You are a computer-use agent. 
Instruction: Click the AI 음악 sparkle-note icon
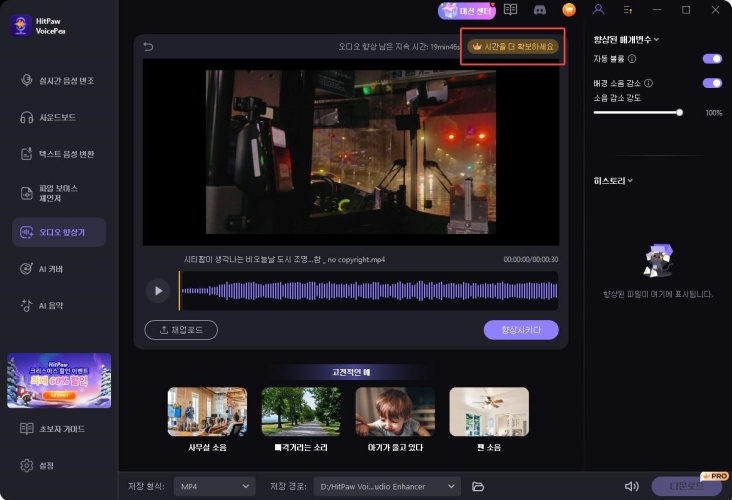click(26, 305)
